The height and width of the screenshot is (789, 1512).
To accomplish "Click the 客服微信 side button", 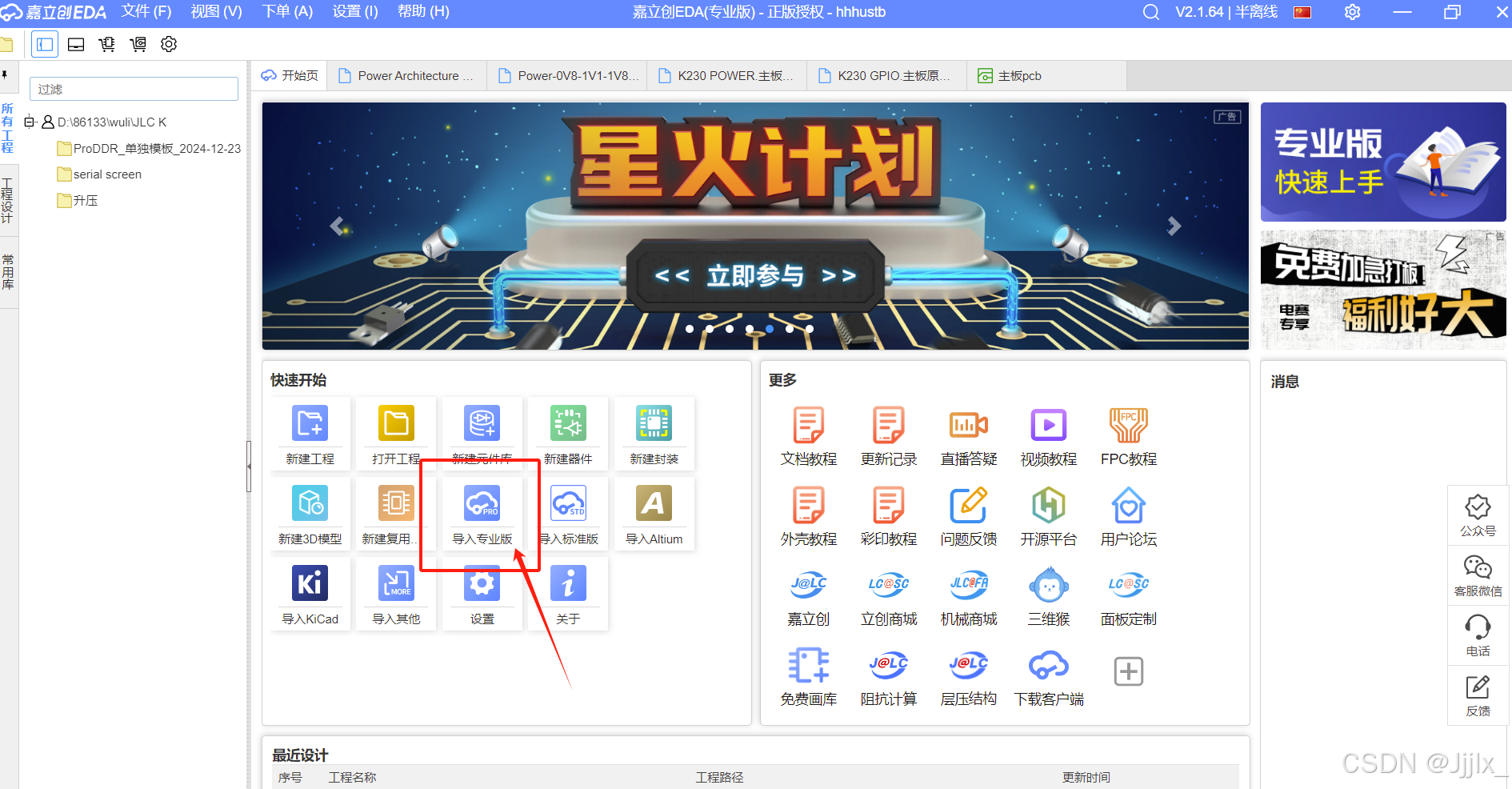I will 1478,576.
